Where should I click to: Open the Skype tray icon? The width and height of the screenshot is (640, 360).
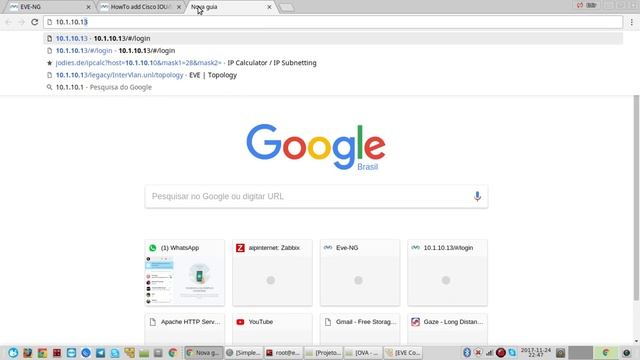pos(512,352)
